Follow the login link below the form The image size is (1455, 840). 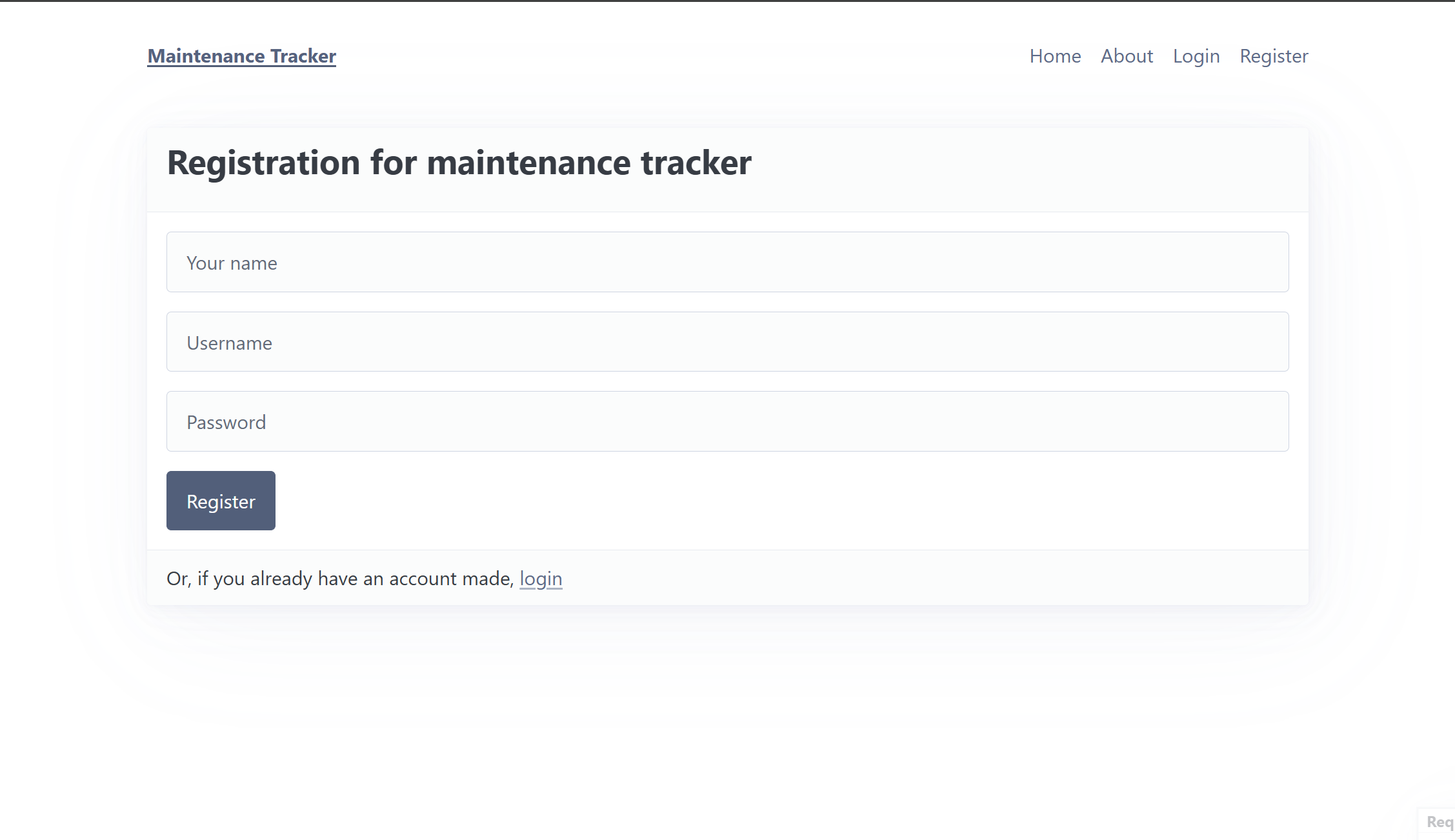541,579
